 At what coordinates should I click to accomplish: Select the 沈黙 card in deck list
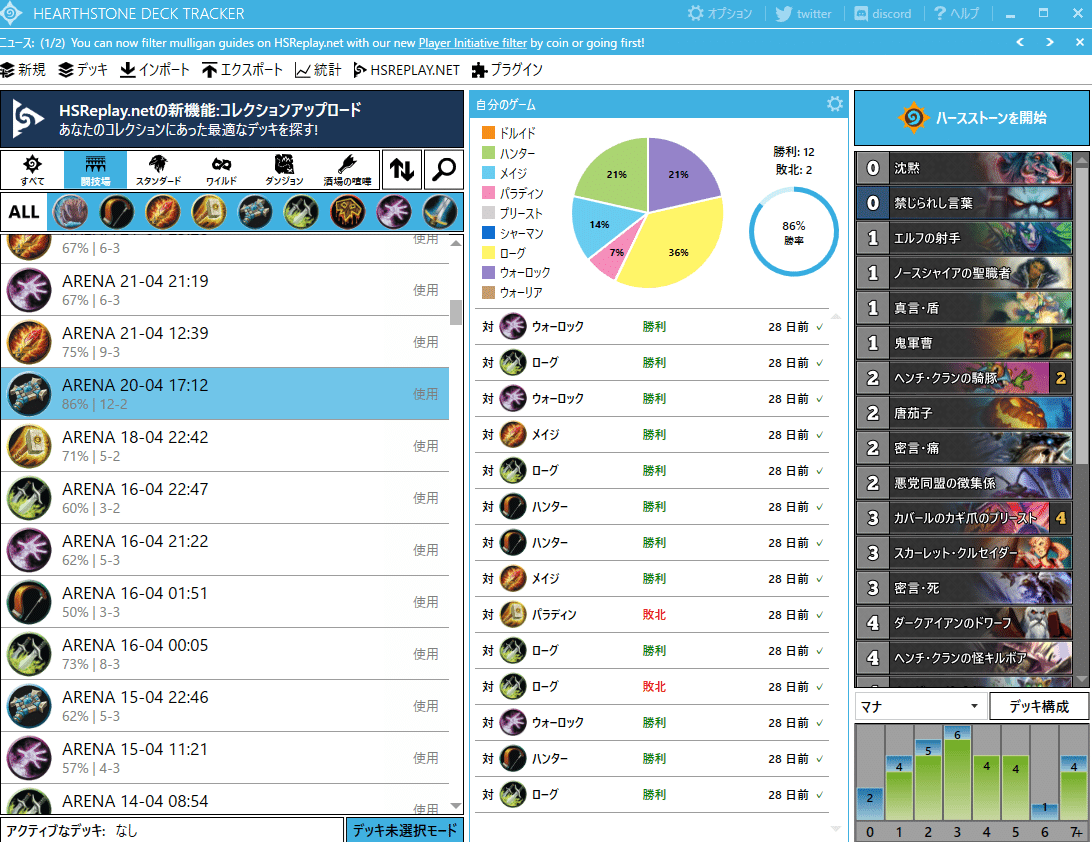click(964, 168)
